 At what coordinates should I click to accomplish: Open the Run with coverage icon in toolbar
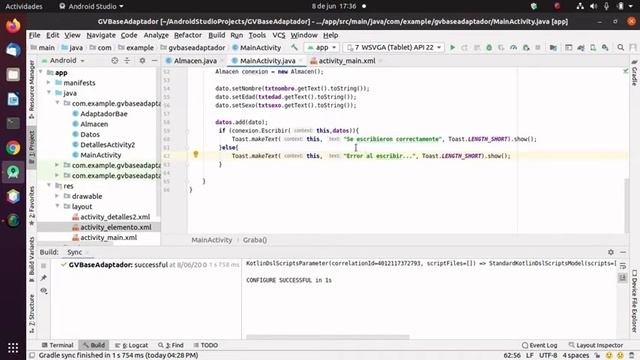(x=501, y=48)
